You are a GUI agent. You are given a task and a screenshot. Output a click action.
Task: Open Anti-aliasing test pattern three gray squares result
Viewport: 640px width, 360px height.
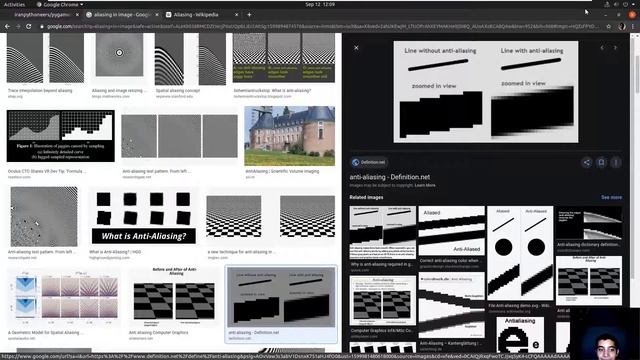point(179,136)
